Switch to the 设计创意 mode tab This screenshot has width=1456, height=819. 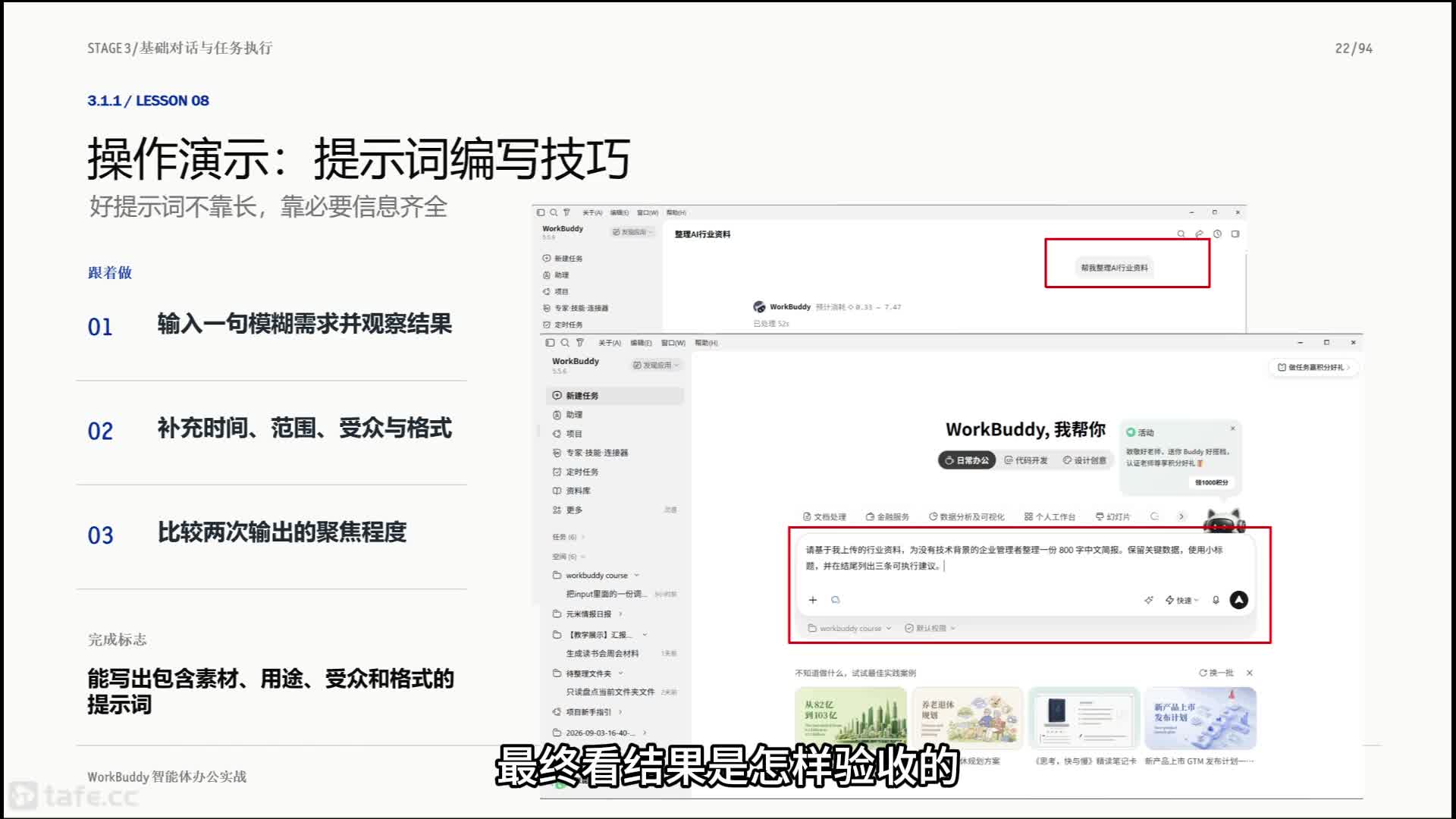1084,460
